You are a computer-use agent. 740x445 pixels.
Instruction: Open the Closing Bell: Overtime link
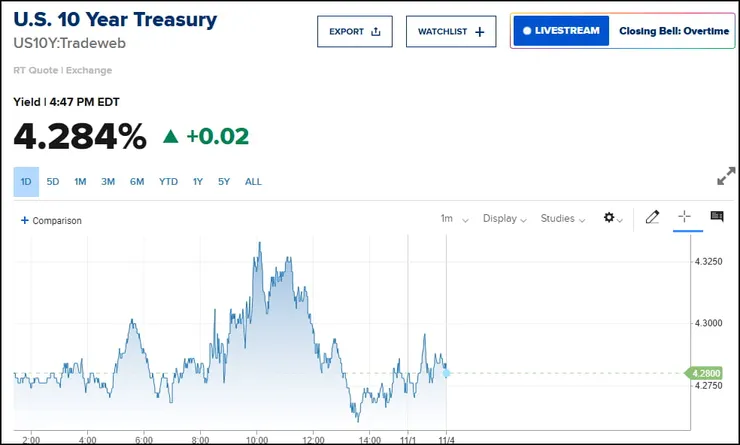673,31
